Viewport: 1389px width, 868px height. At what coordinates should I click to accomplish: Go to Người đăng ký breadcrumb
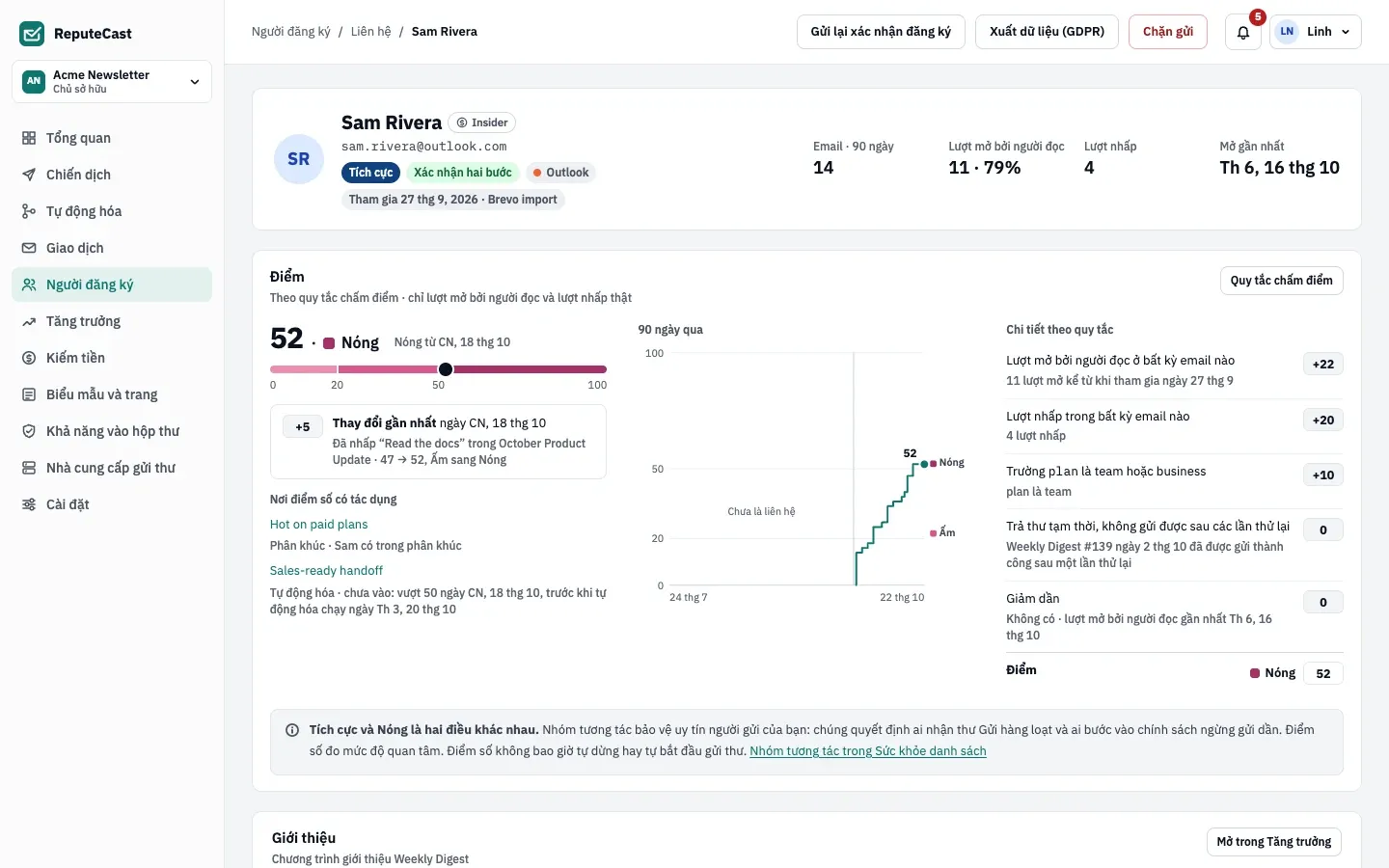pyautogui.click(x=291, y=32)
